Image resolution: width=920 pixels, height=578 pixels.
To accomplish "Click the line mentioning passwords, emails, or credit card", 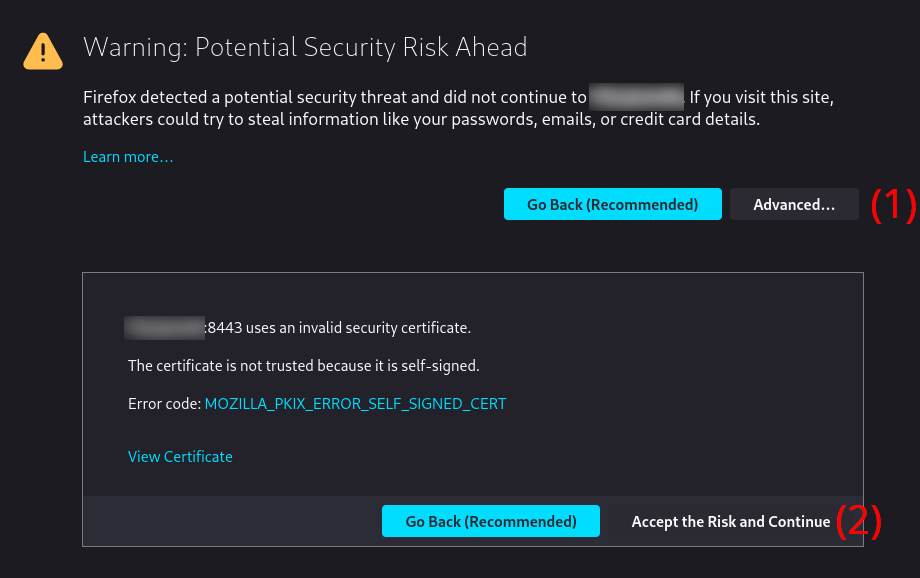I will coord(421,120).
